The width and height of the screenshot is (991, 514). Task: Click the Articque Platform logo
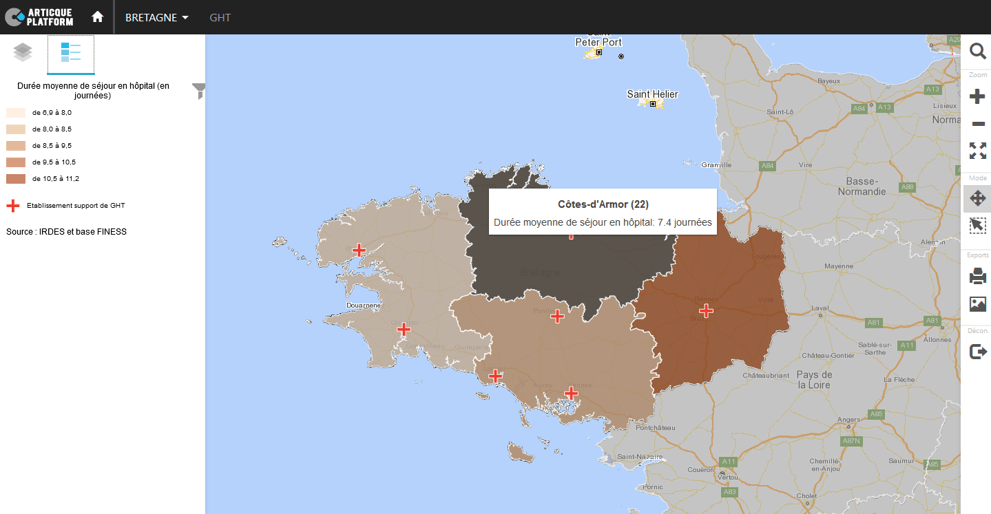40,17
